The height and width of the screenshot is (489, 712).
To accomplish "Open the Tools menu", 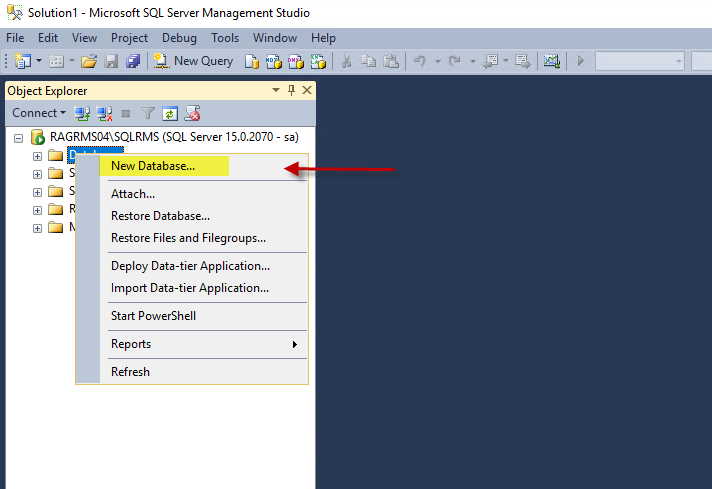I will (x=225, y=38).
